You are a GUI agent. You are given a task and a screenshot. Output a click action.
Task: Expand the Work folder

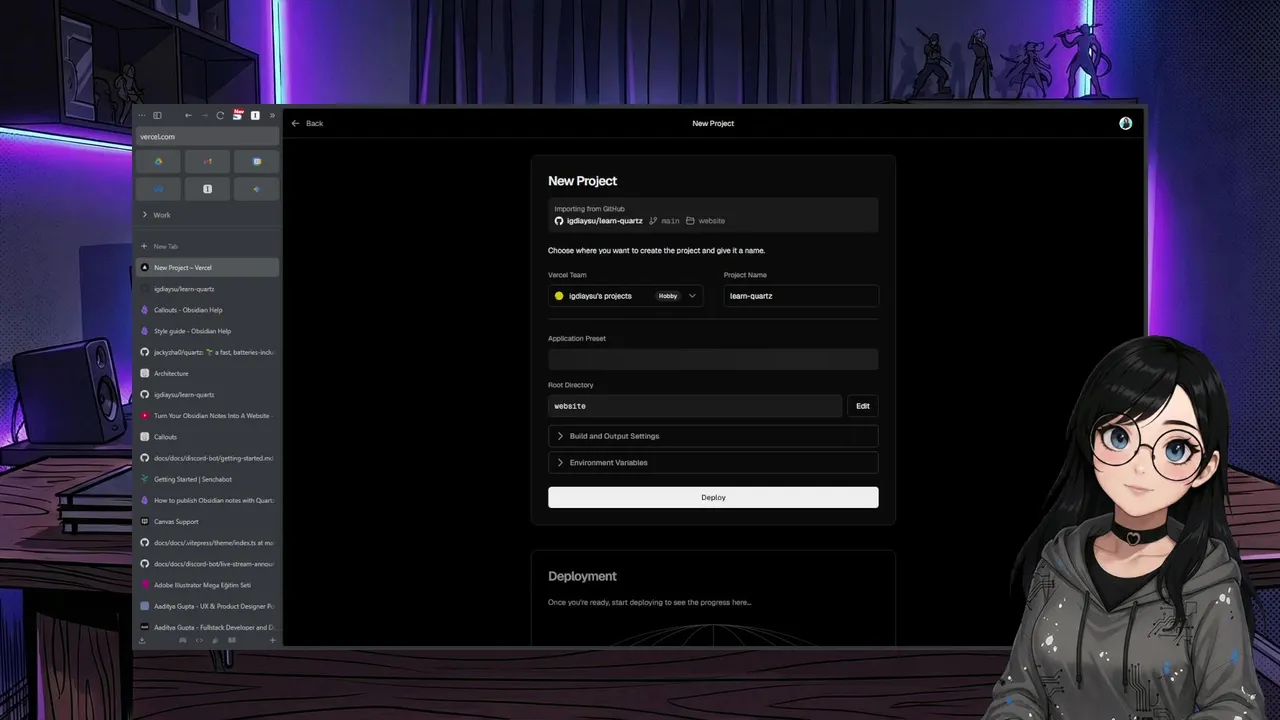(x=207, y=215)
